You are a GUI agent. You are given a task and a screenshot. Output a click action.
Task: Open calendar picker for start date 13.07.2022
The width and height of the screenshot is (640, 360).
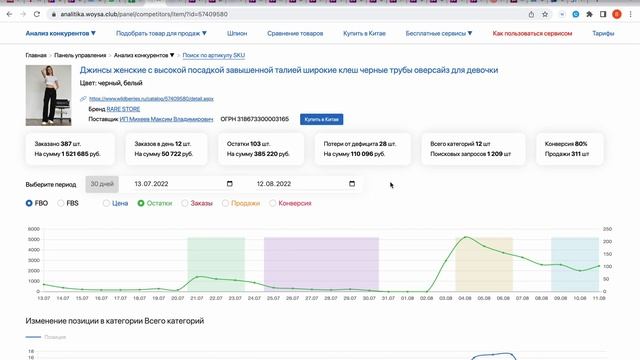pos(229,184)
